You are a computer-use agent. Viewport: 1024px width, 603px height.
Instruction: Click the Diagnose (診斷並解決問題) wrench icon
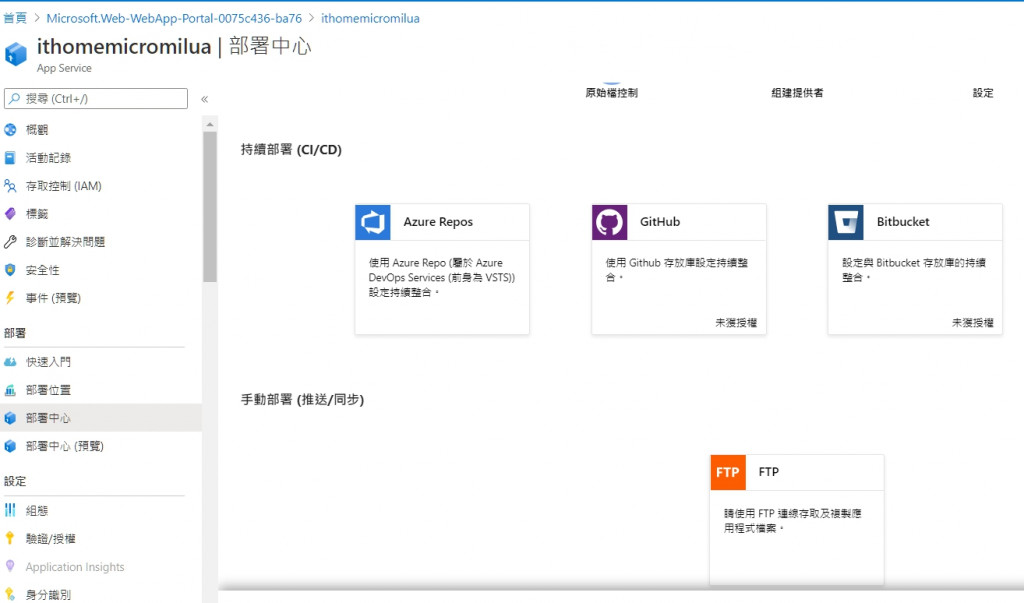[x=10, y=242]
